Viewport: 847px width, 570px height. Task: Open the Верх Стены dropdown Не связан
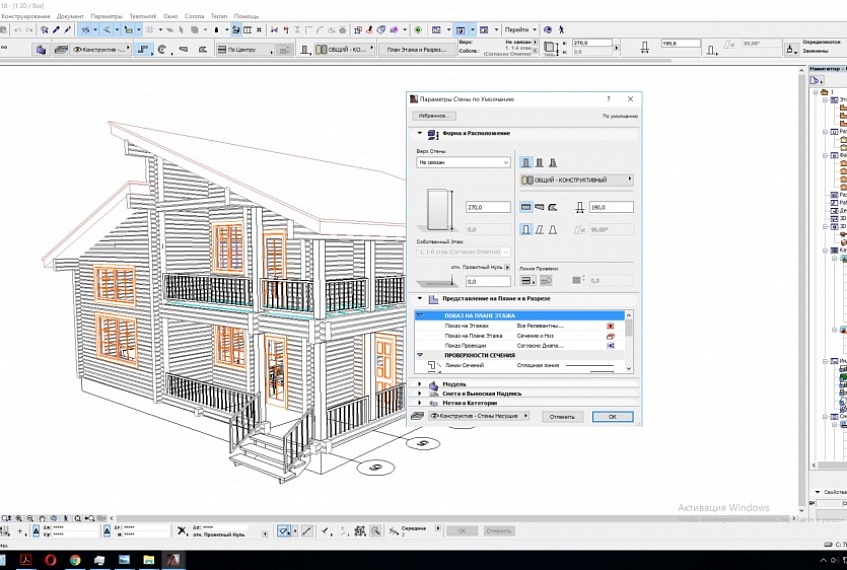point(463,162)
